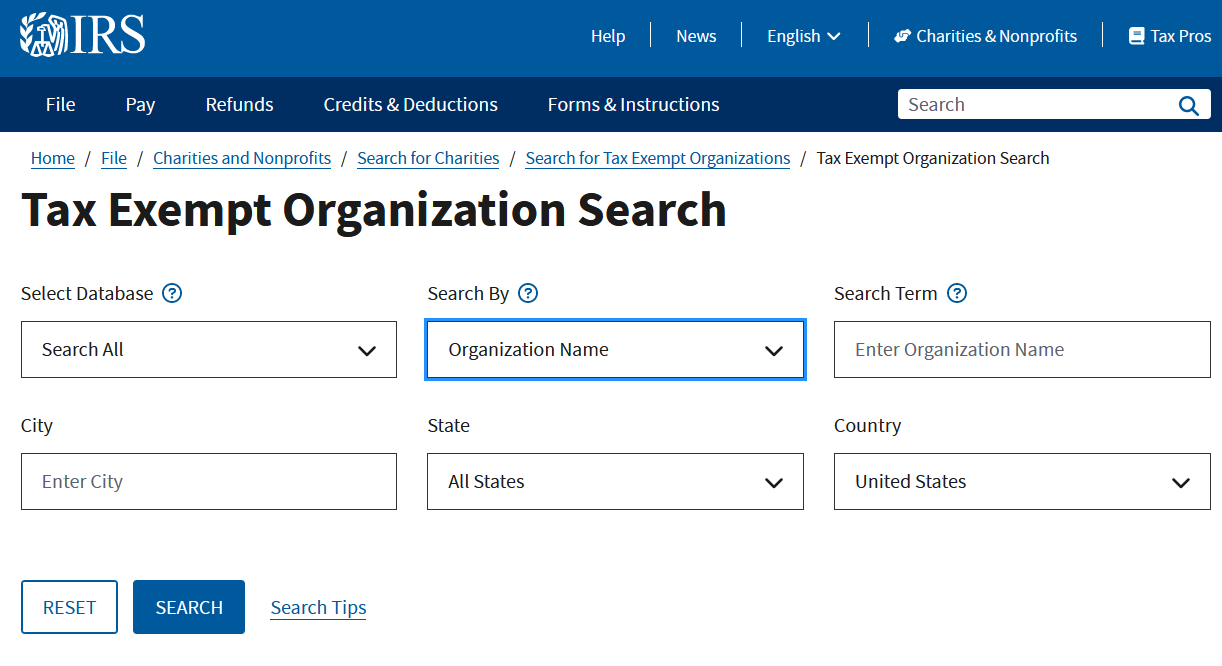
Task: Open the Select Database dropdown
Action: (x=209, y=350)
